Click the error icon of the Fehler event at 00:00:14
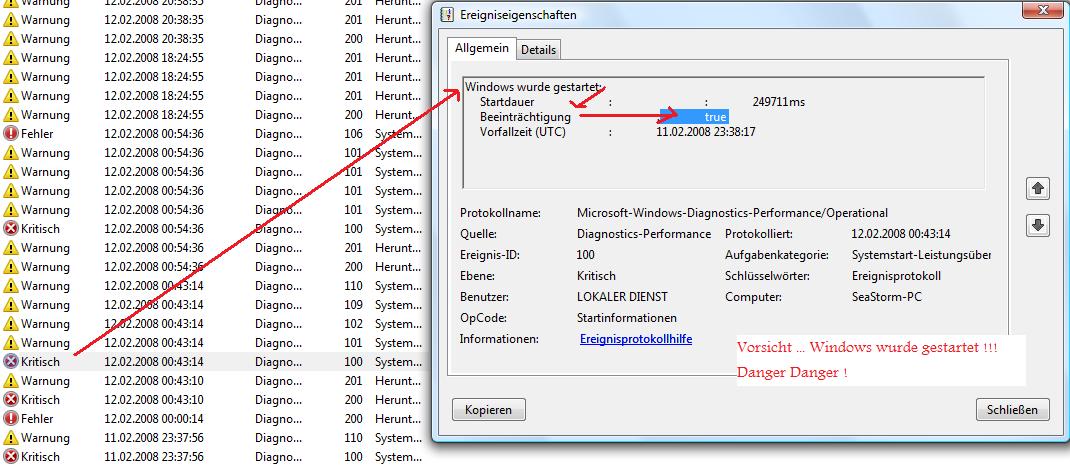Viewport: 1070px width, 475px height. click(x=10, y=418)
